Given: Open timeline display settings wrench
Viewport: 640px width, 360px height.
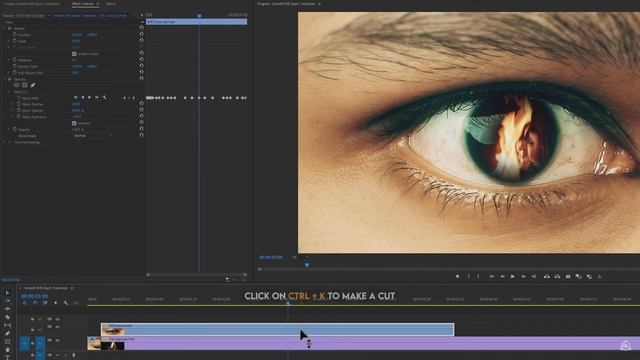Looking at the screenshot, I should pyautogui.click(x=66, y=303).
